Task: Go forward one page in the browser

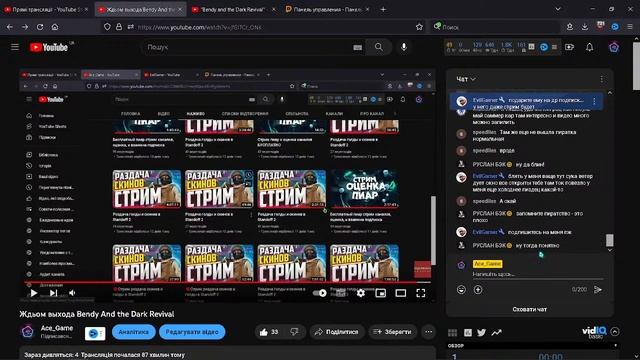Action: (25, 27)
